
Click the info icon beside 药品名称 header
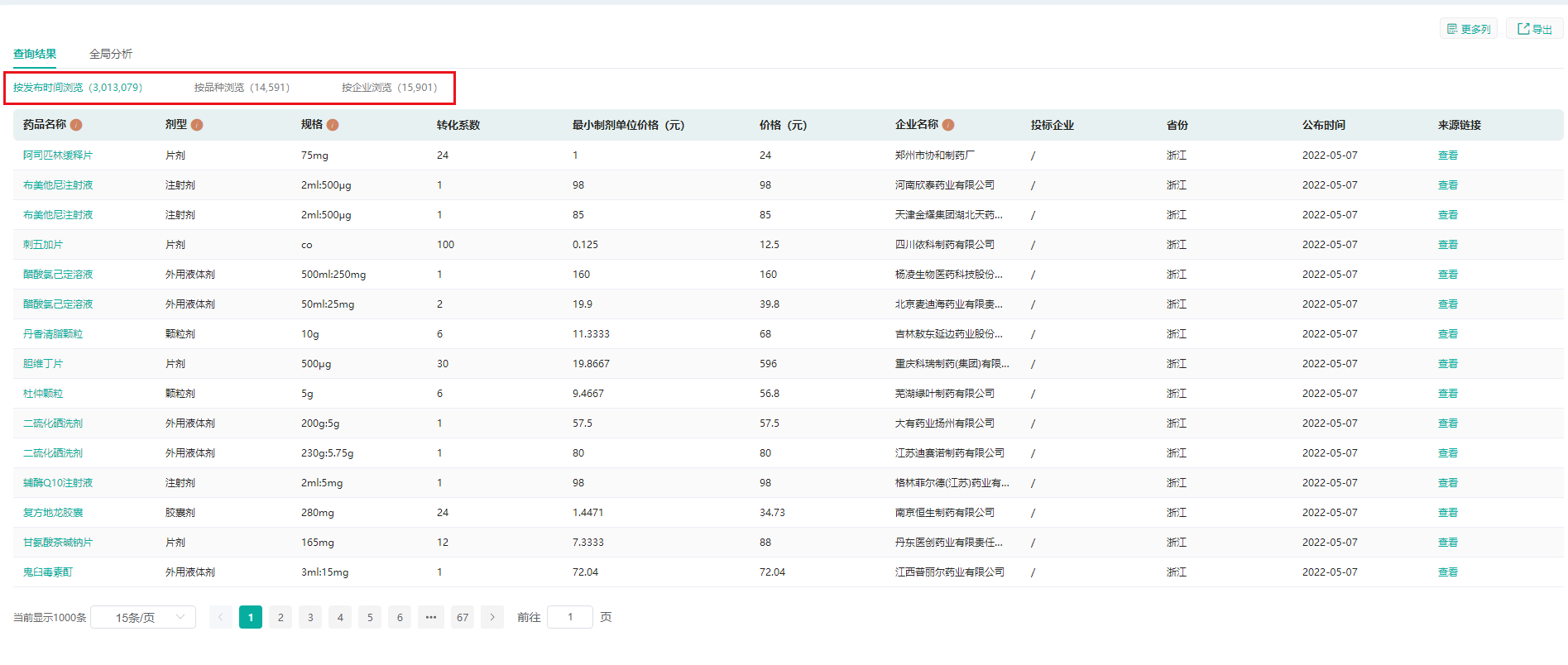pos(76,125)
